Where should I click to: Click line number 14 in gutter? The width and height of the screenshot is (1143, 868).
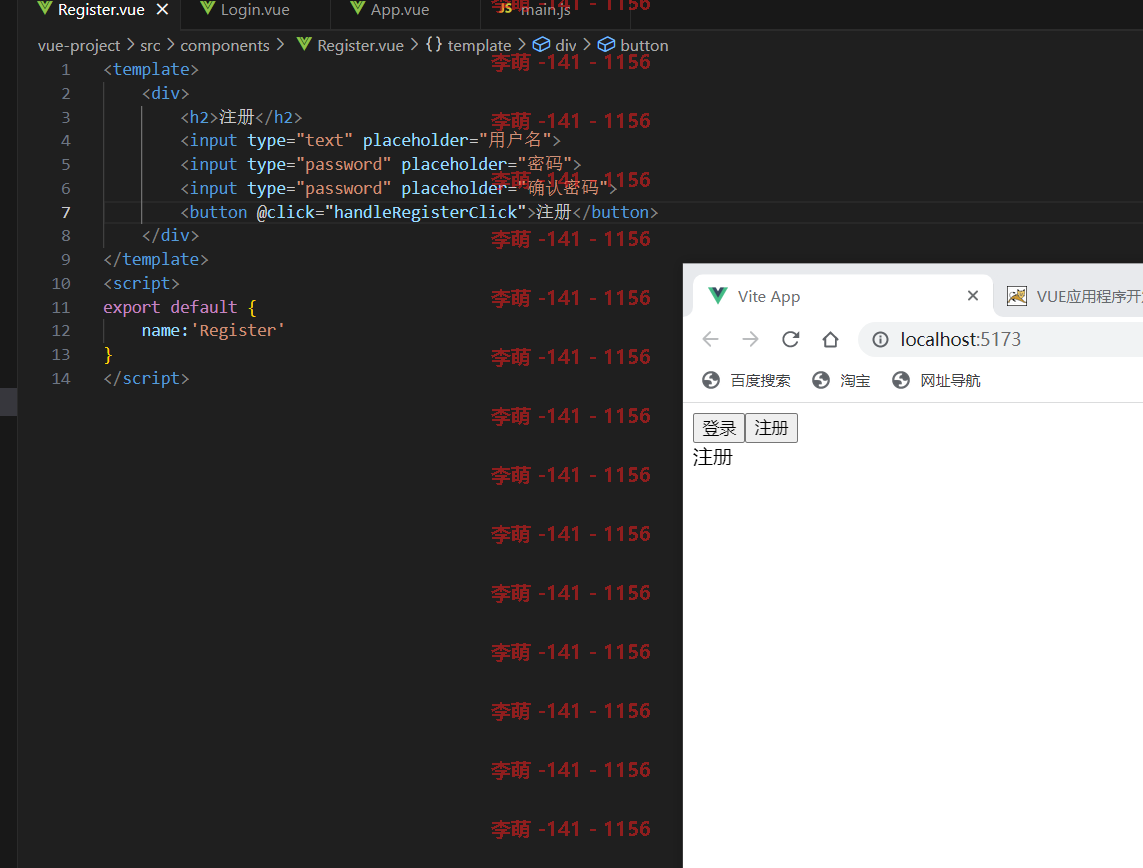click(61, 379)
